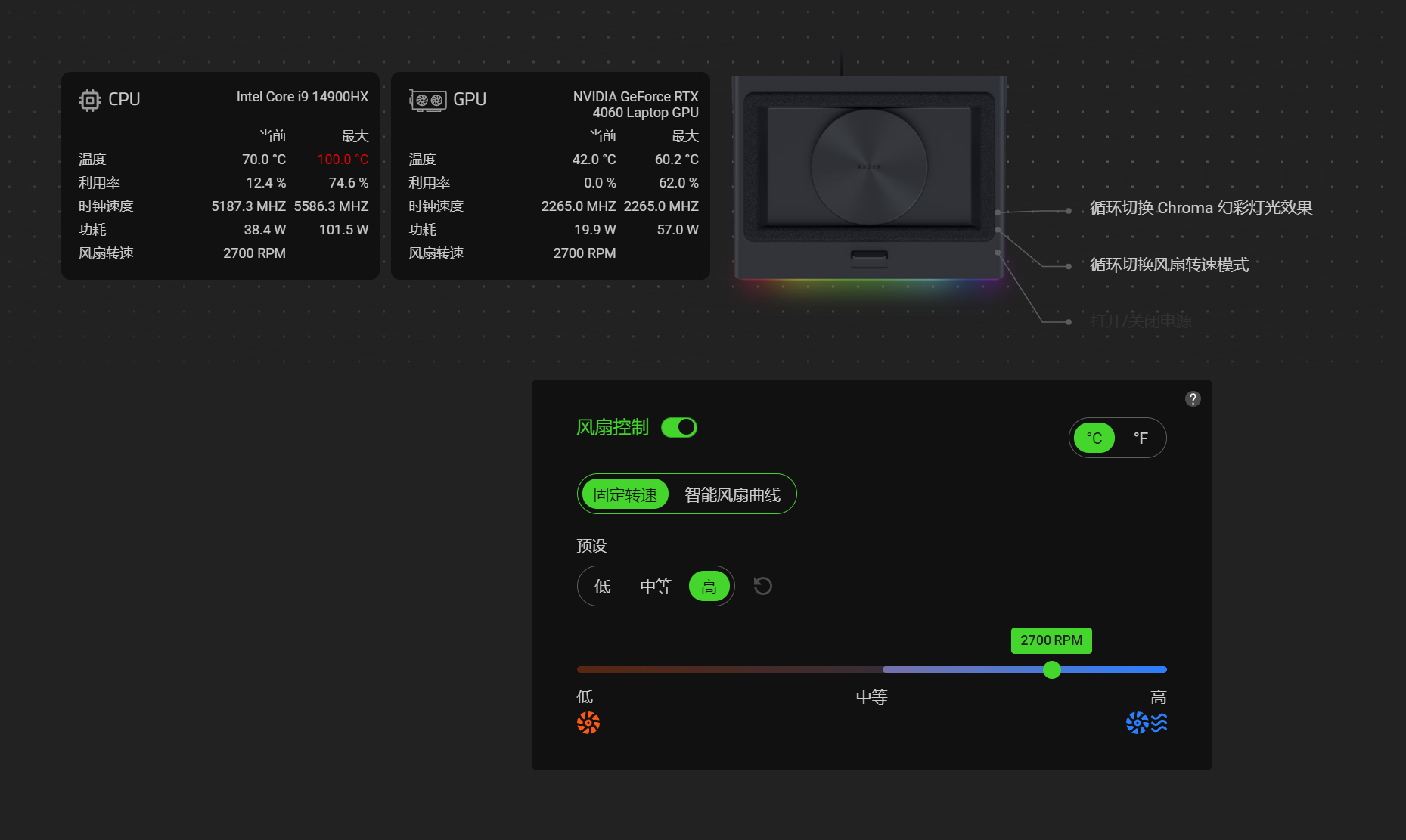Image resolution: width=1406 pixels, height=840 pixels.
Task: Click the help question mark icon
Action: coord(1193,398)
